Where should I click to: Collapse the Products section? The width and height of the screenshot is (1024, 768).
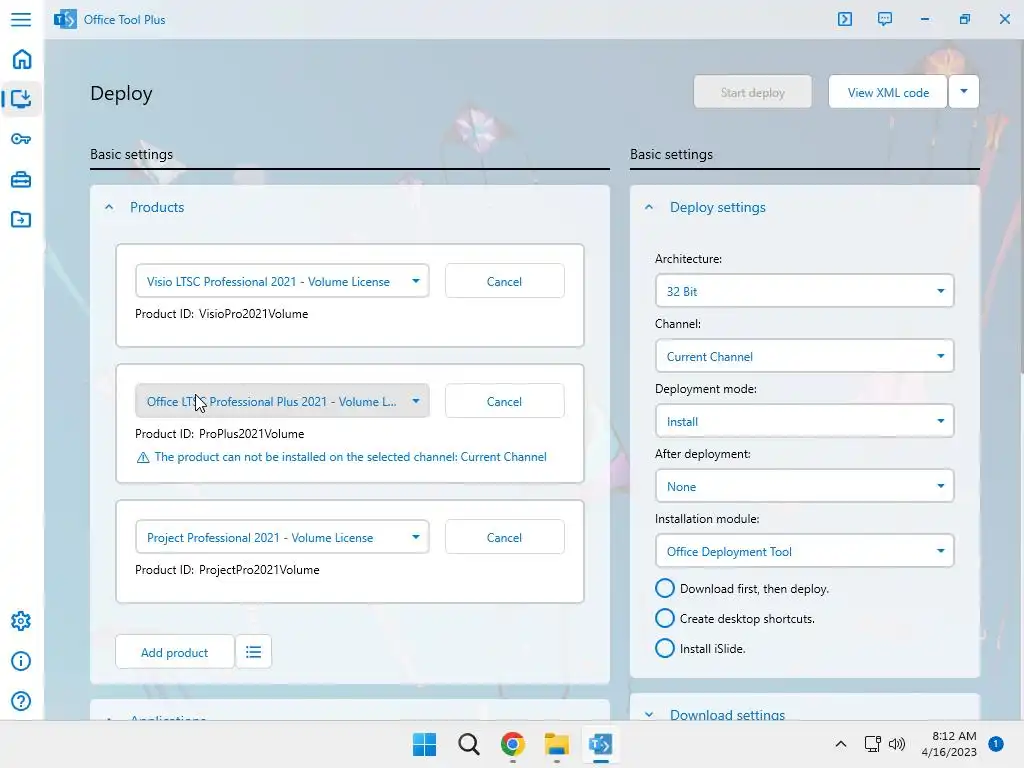[109, 208]
